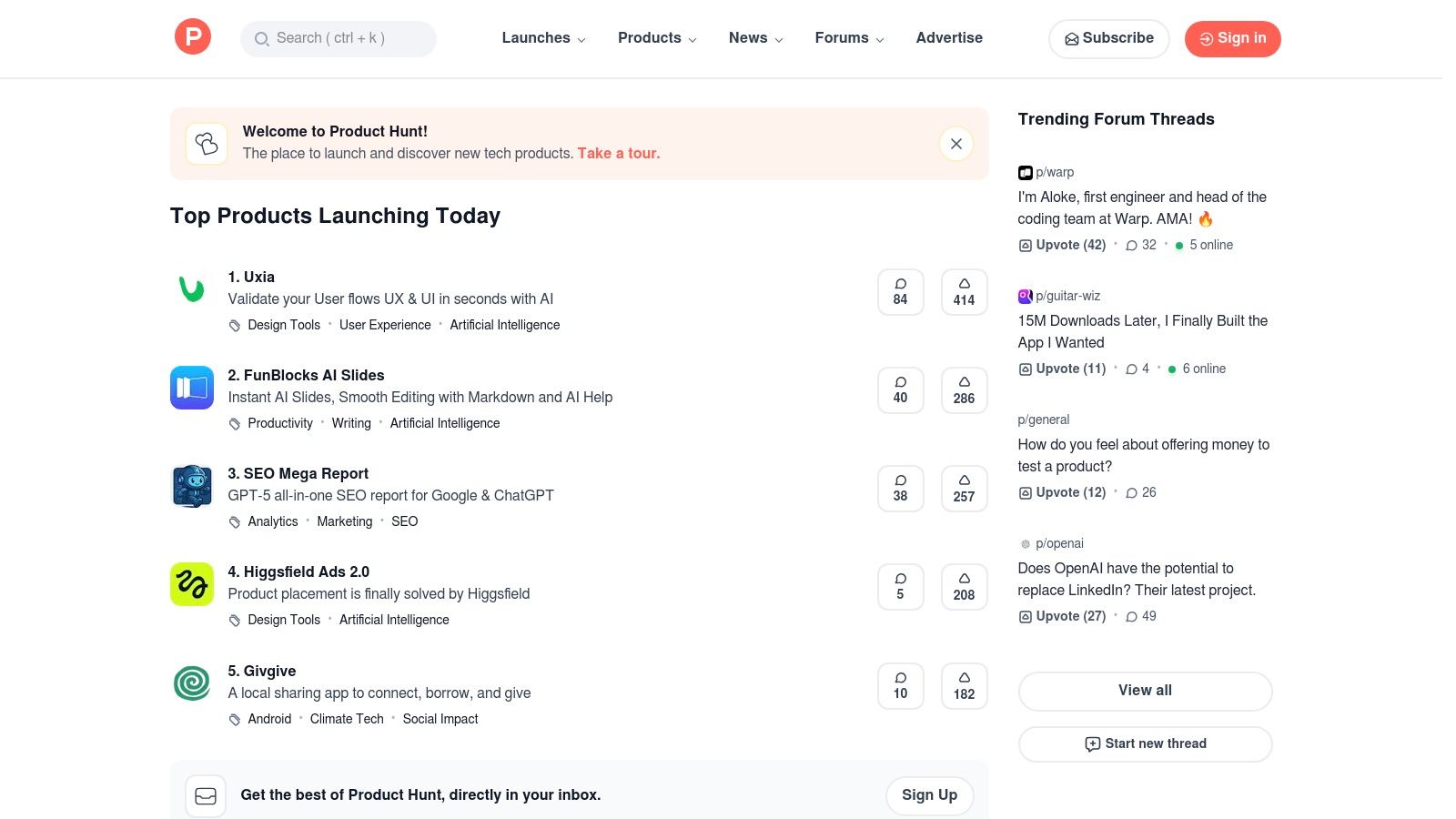
Task: Open the FunBlocks AI Slides logo
Action: 192,388
